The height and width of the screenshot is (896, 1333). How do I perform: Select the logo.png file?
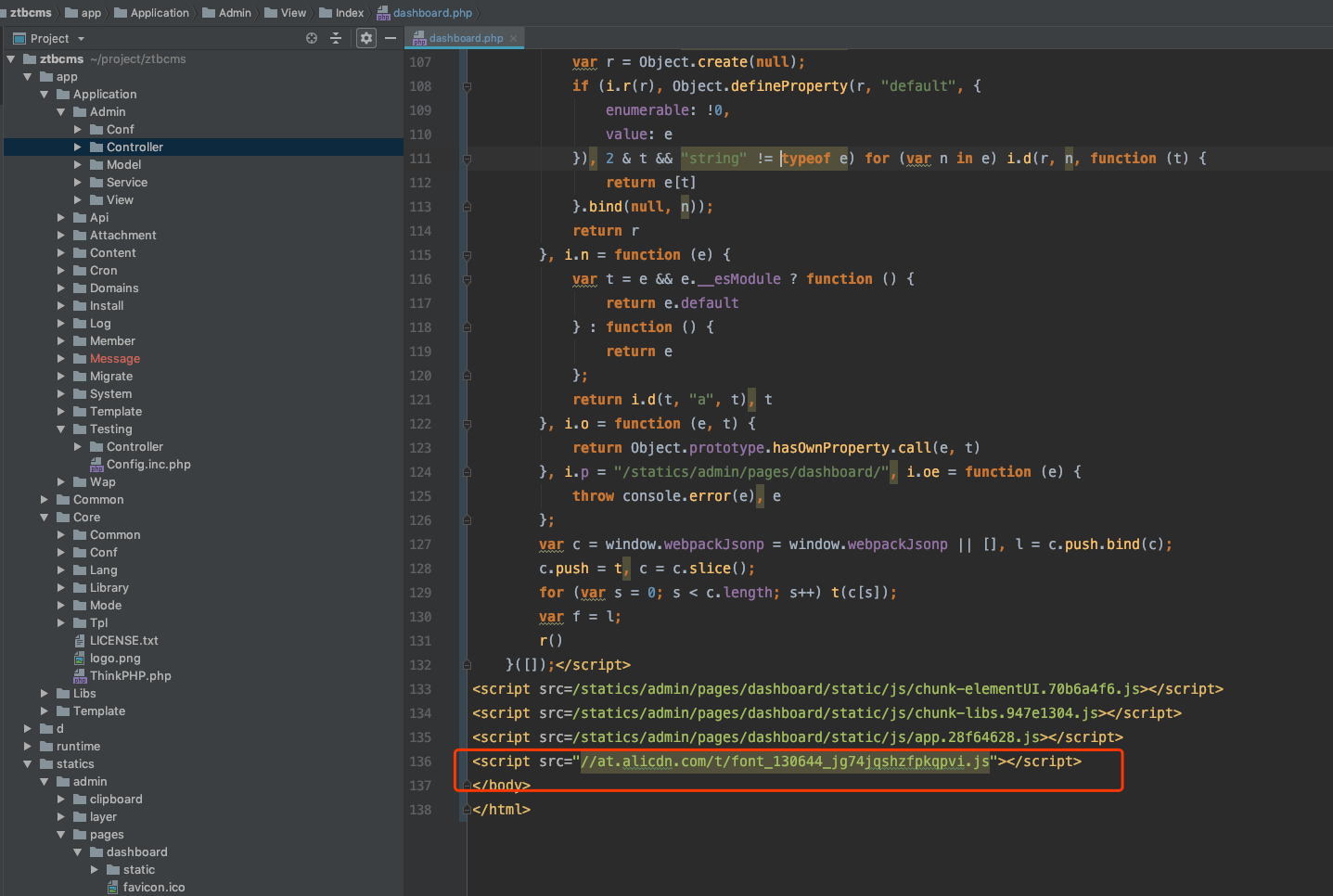[115, 658]
